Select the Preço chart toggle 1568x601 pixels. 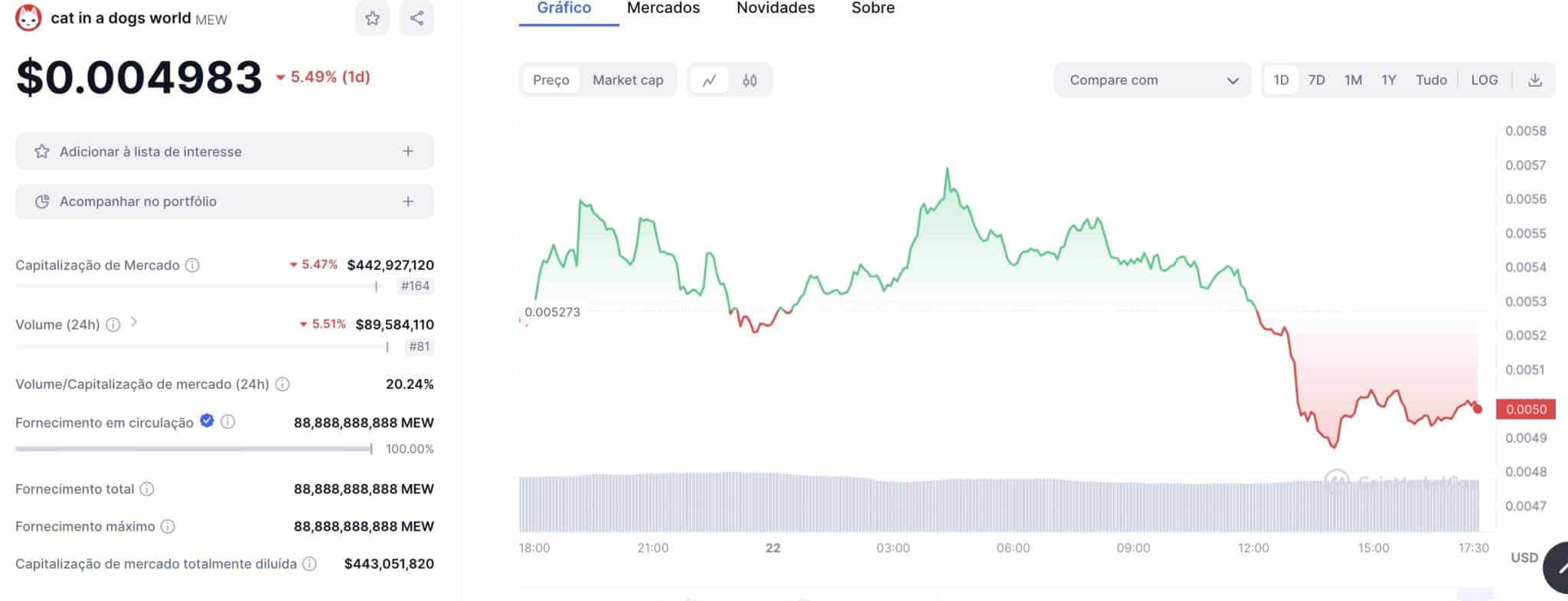551,80
